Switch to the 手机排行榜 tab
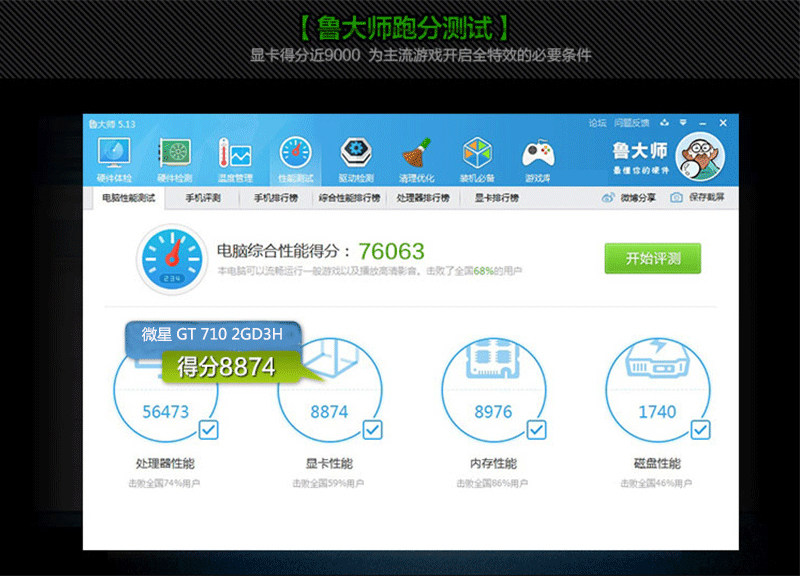800x576 pixels. coord(276,198)
